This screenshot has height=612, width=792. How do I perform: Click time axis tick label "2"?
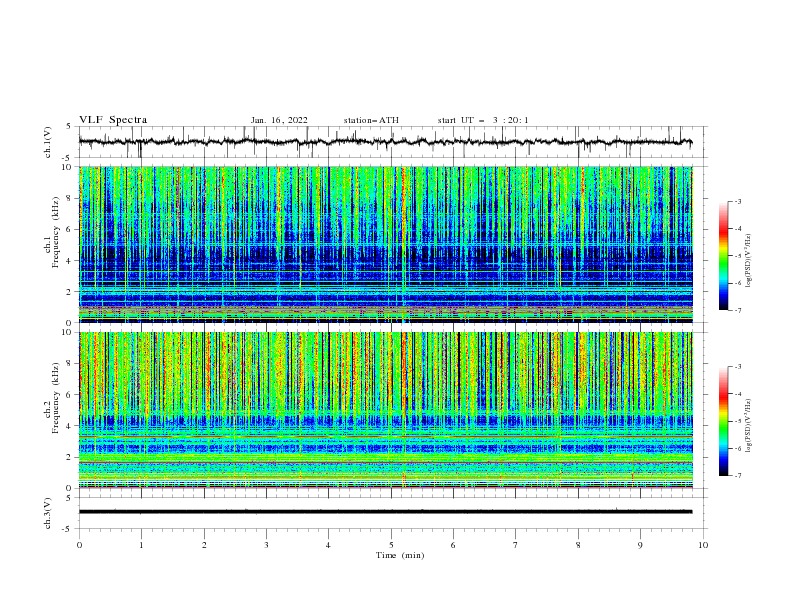click(204, 545)
